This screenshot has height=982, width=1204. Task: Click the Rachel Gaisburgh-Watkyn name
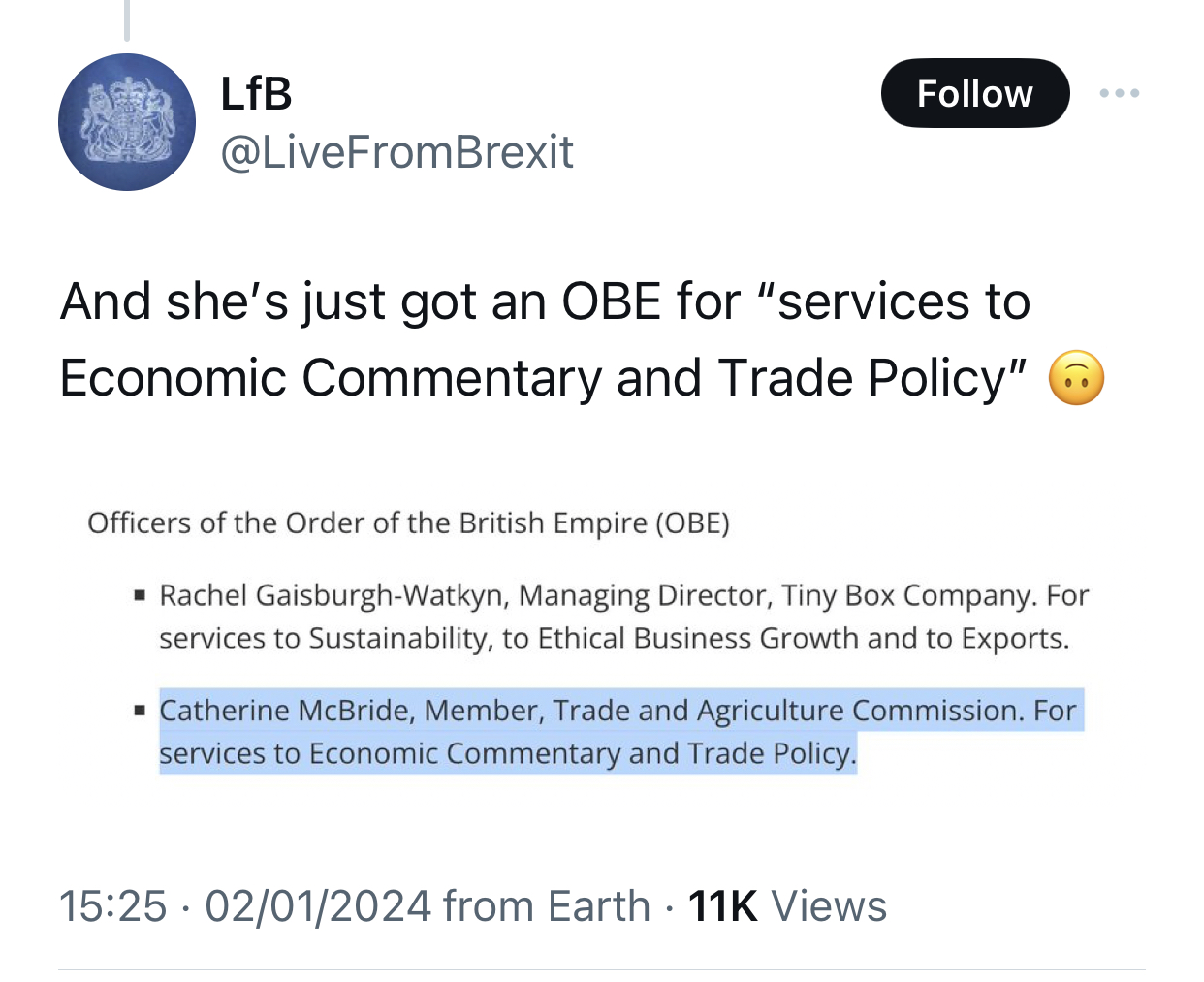click(333, 595)
